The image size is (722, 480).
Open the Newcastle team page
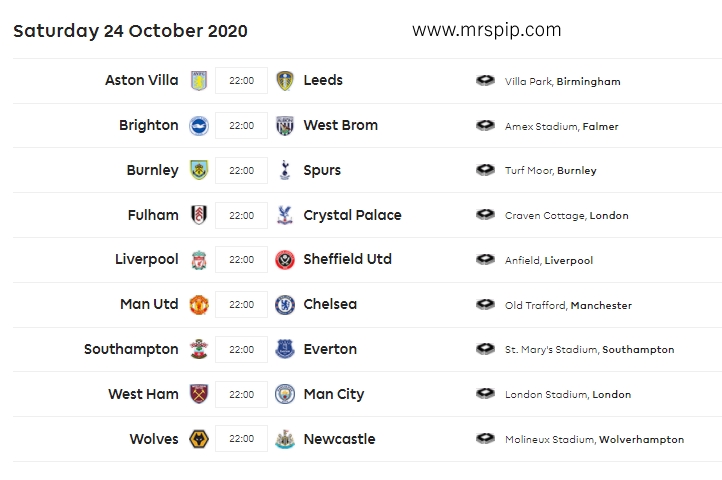click(x=339, y=439)
